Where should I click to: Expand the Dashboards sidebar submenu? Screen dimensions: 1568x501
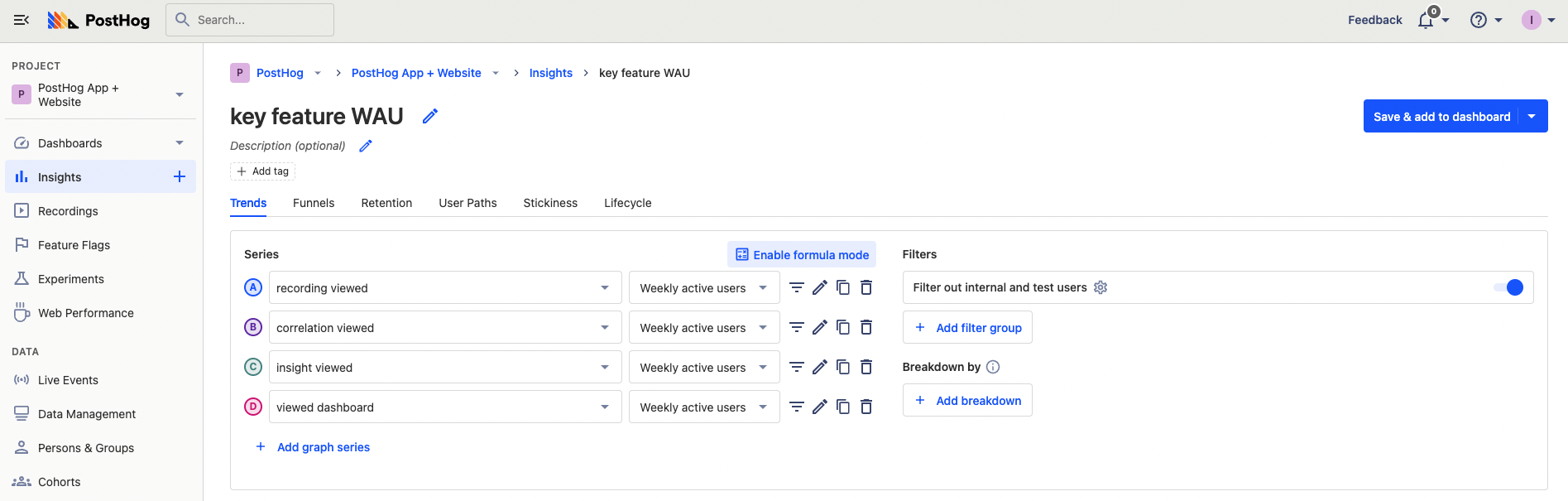click(x=180, y=143)
